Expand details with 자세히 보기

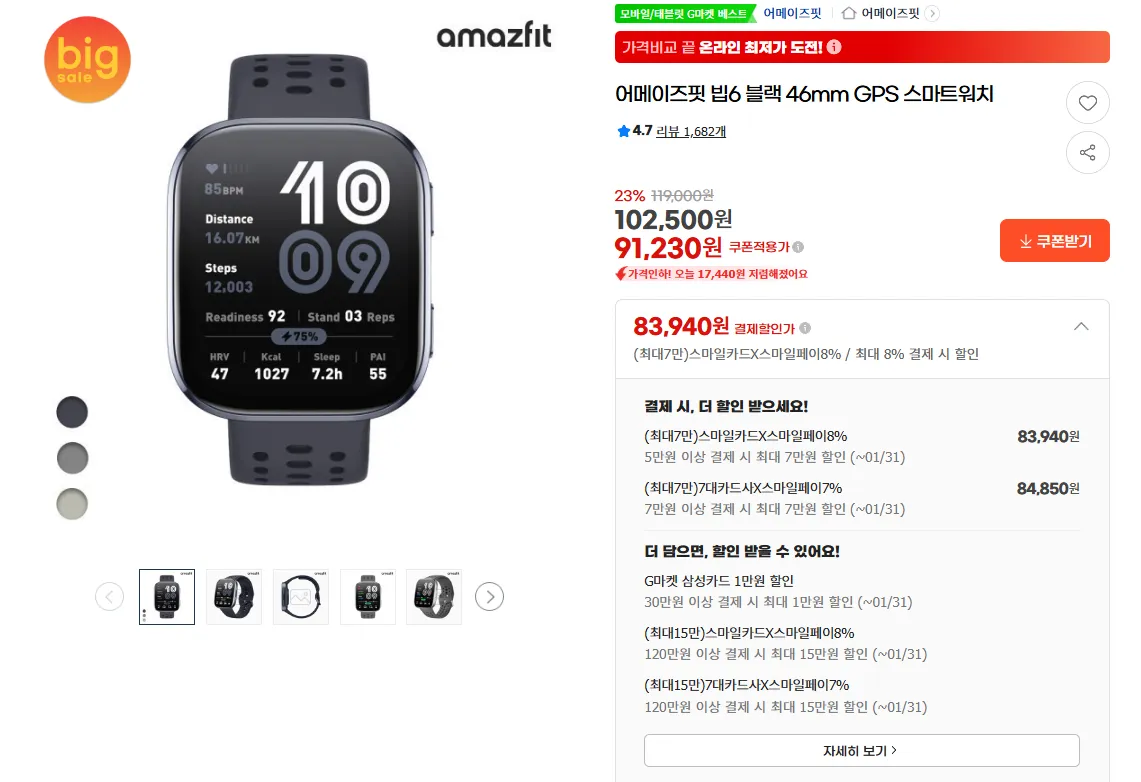[x=862, y=750]
